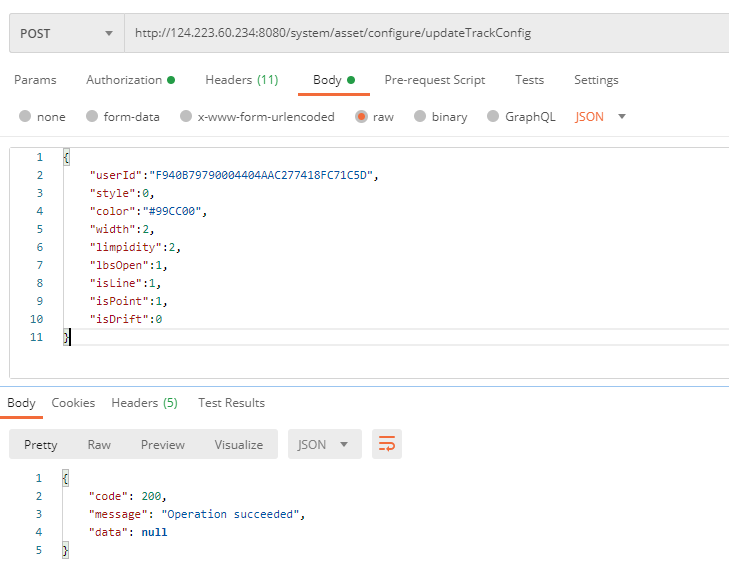Switch to response Cookies tab
The width and height of the screenshot is (729, 586).
pos(73,403)
